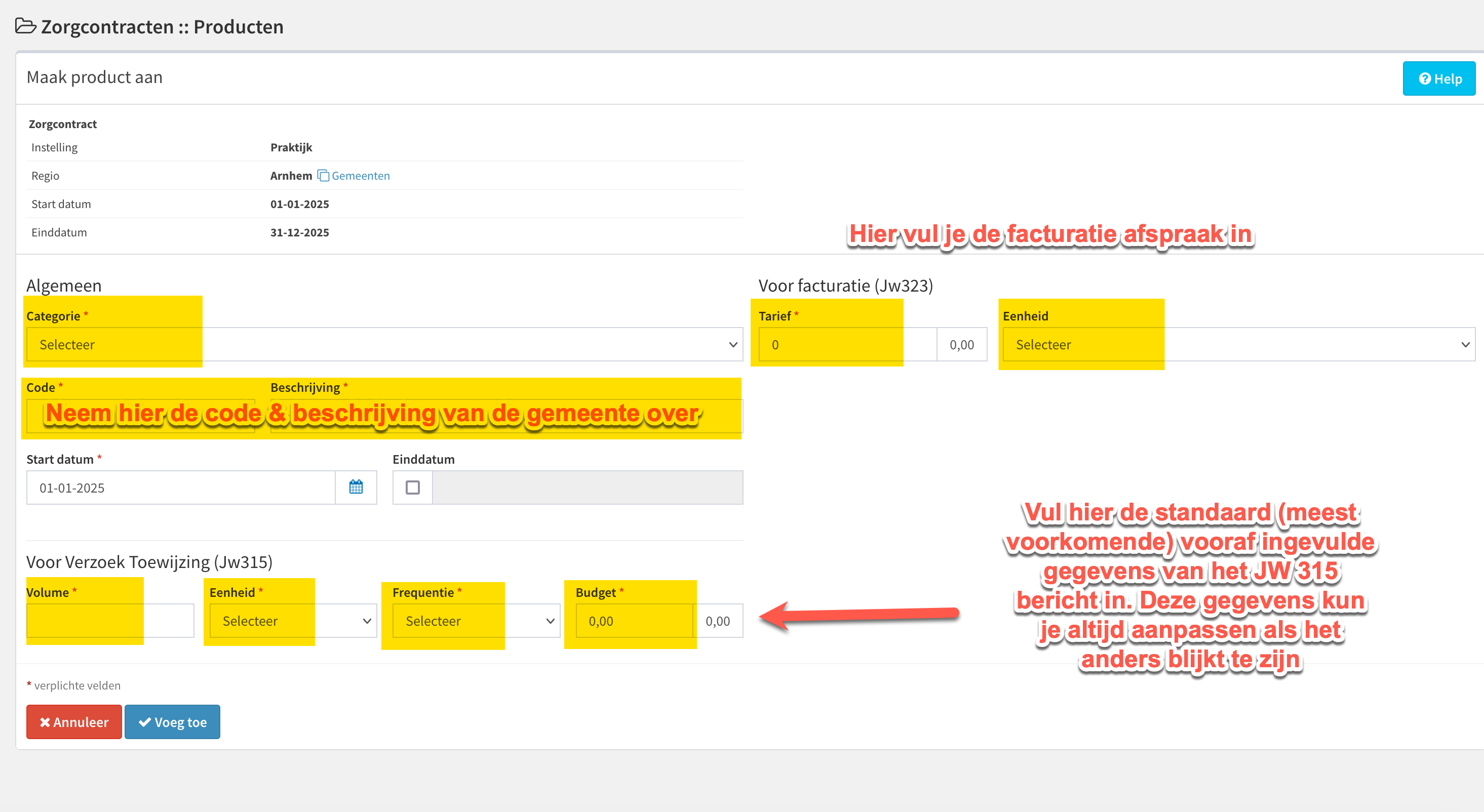Focus the Beschrijving input field
The width and height of the screenshot is (1484, 812).
pyautogui.click(x=506, y=416)
